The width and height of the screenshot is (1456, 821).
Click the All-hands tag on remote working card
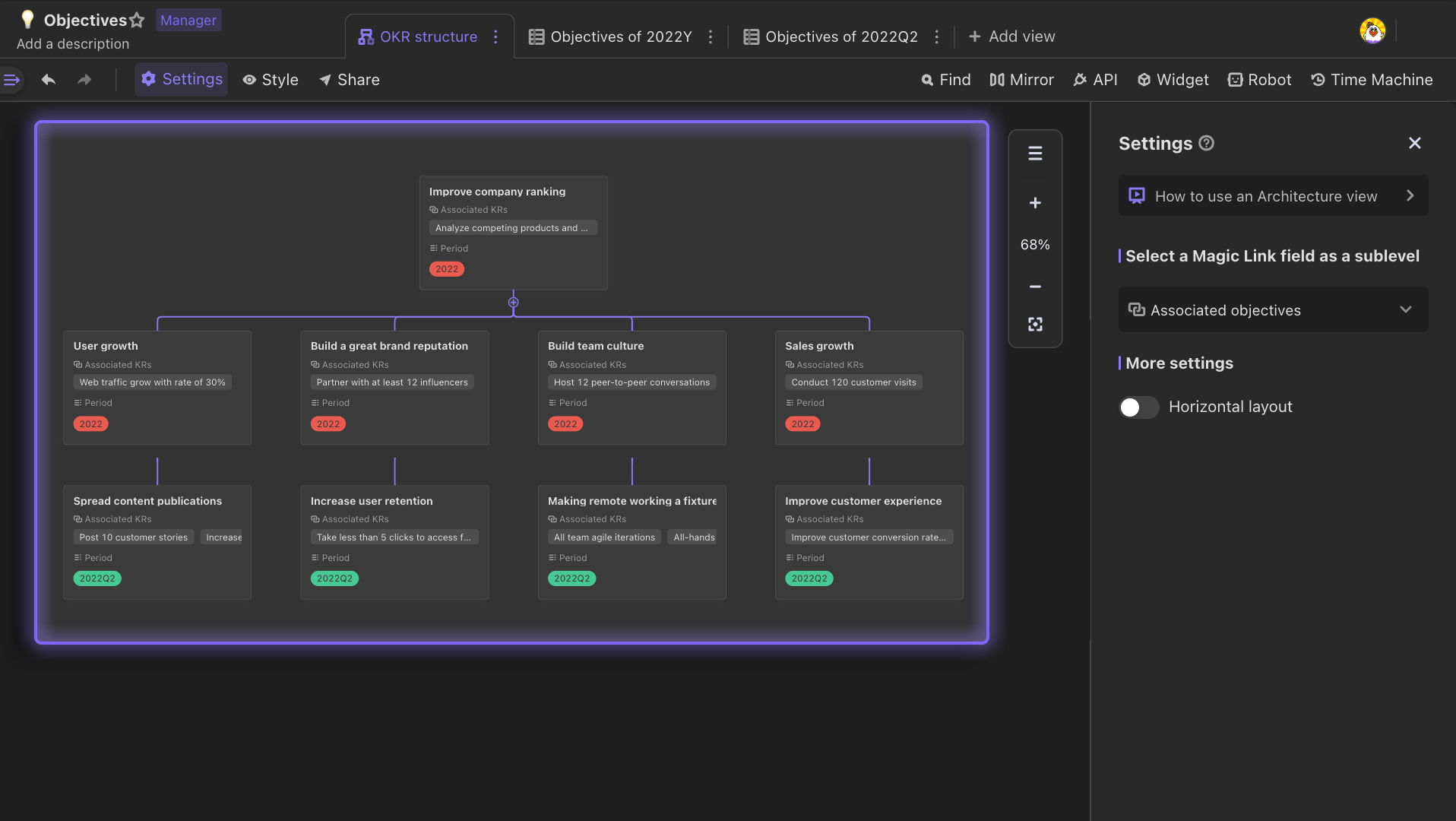point(692,537)
